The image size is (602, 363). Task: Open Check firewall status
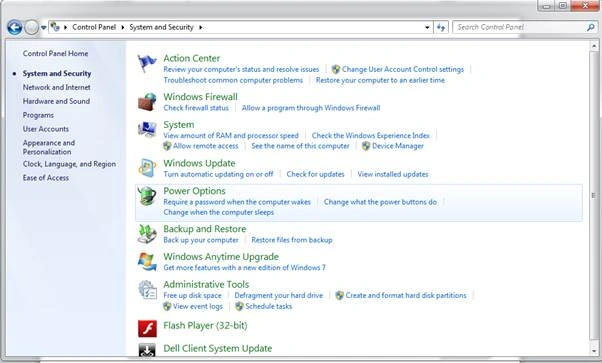196,108
